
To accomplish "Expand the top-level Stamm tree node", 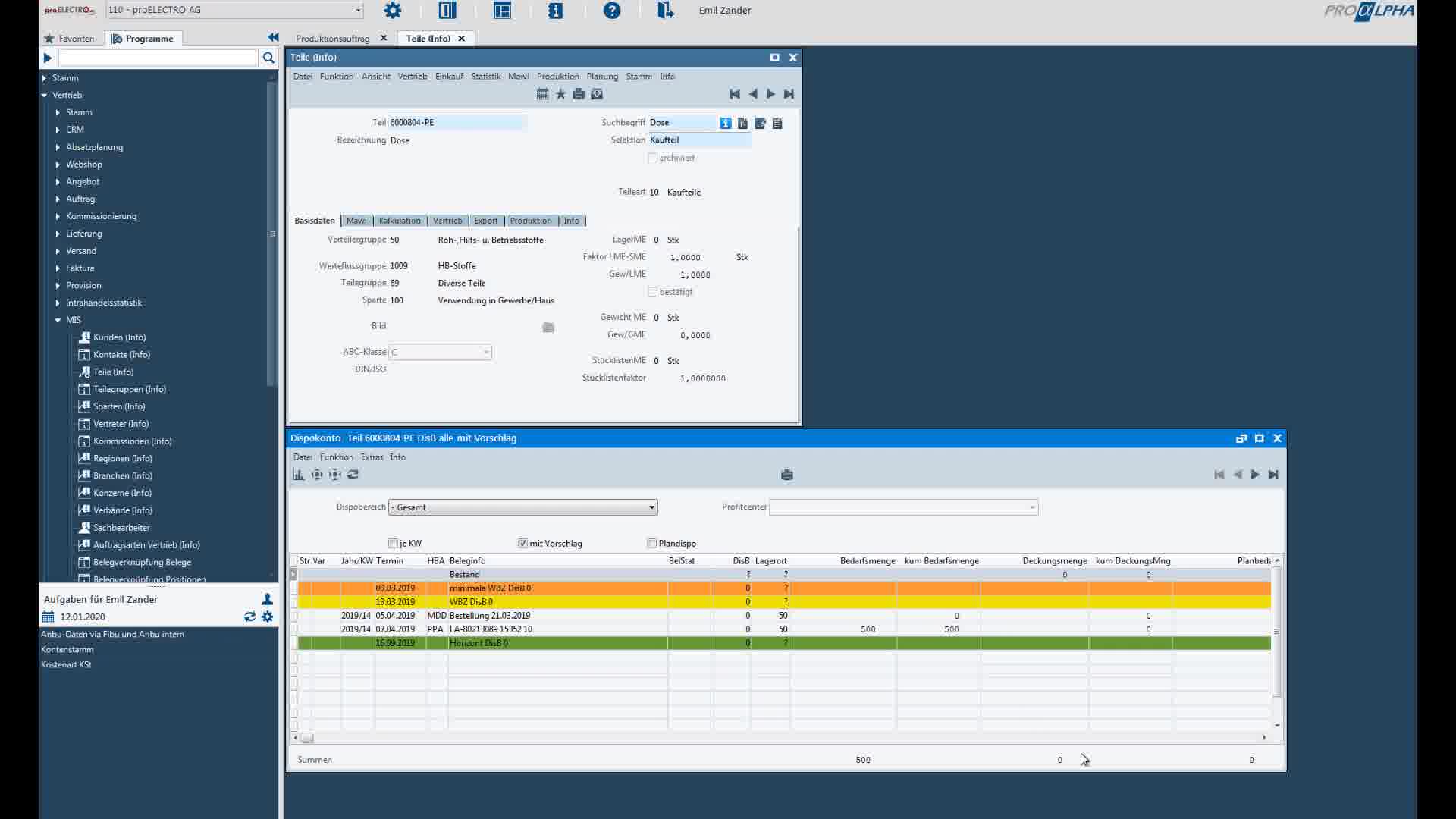I will coord(44,78).
